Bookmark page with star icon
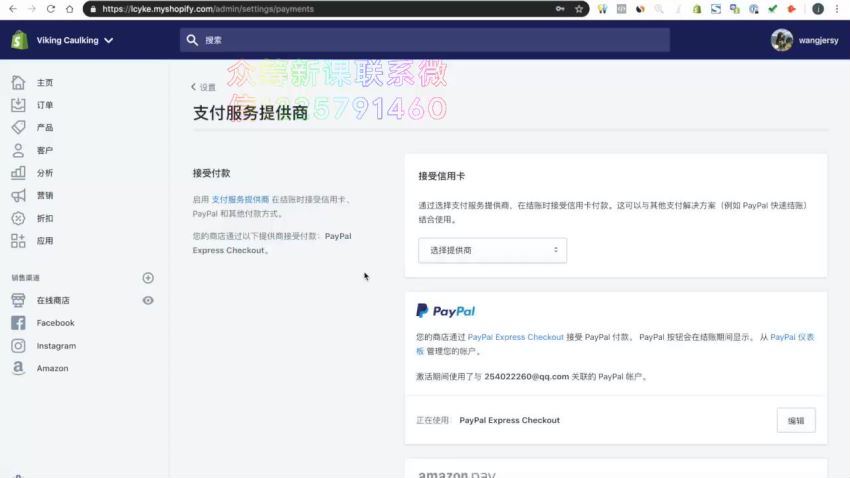The width and height of the screenshot is (850, 478). pos(579,9)
